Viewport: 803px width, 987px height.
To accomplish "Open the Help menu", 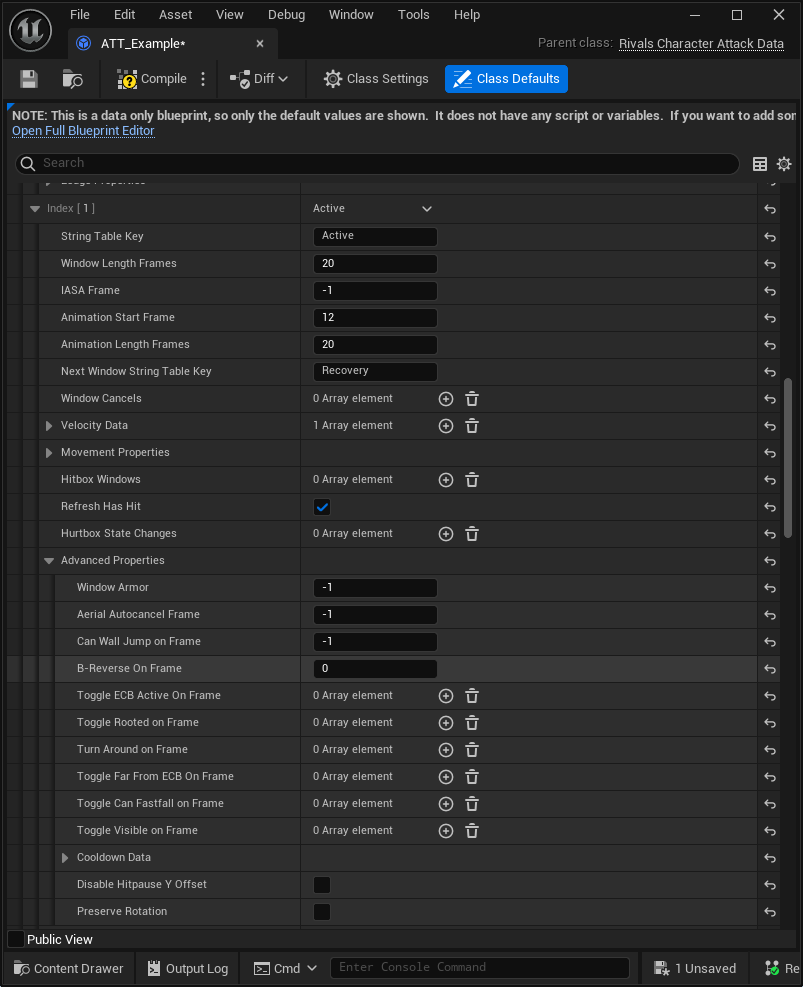I will click(x=466, y=14).
